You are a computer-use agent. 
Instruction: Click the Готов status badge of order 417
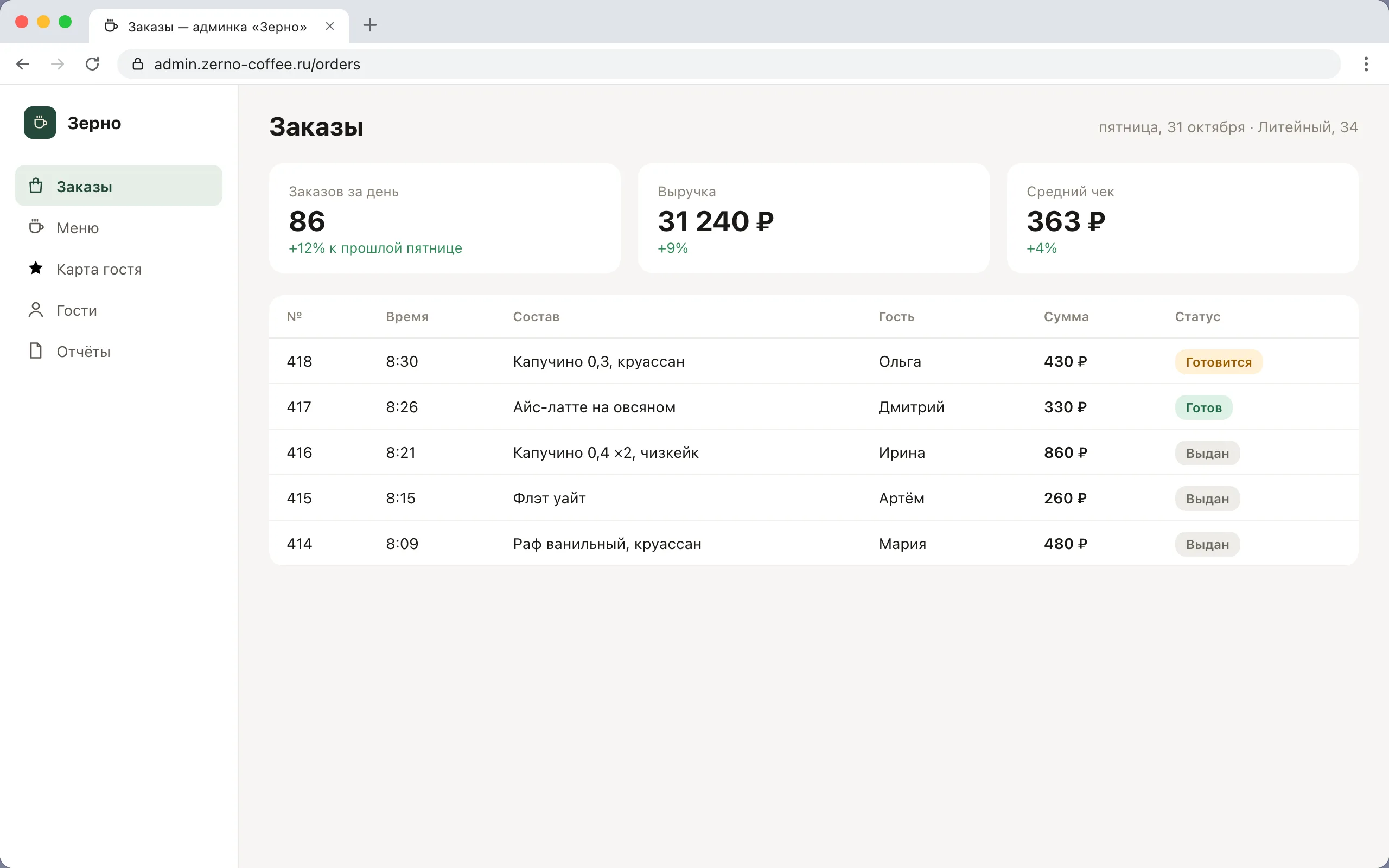(x=1203, y=407)
